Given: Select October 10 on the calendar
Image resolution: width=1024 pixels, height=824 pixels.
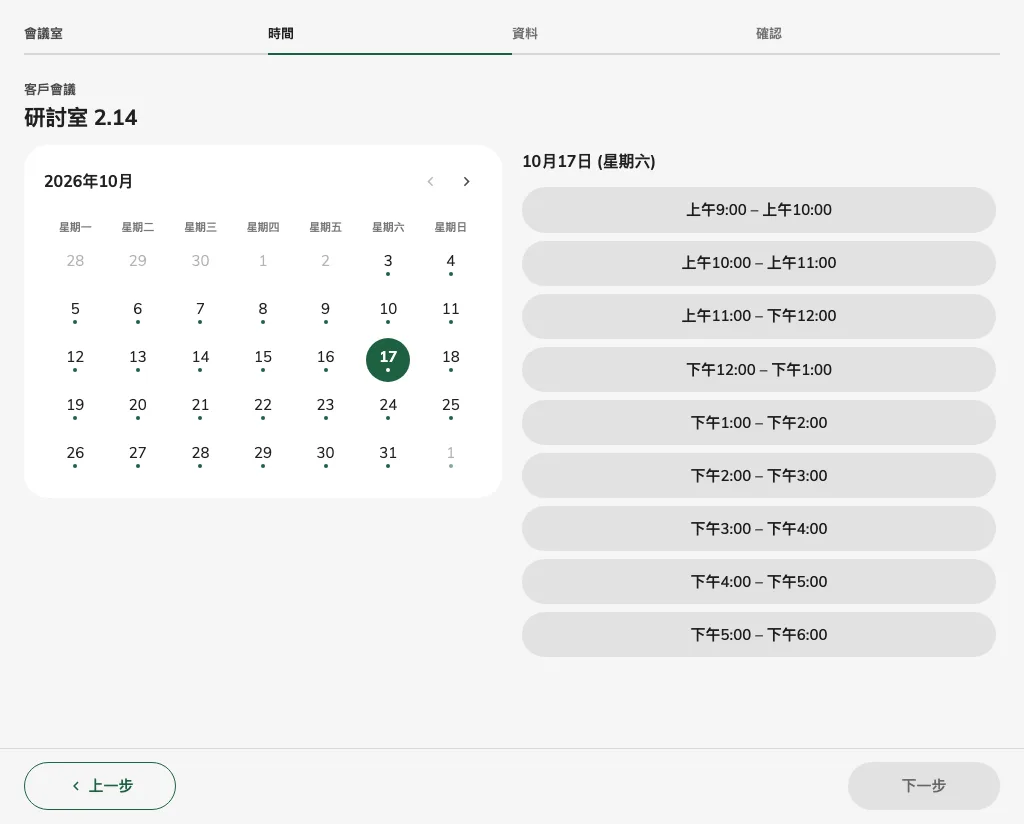Looking at the screenshot, I should [388, 311].
